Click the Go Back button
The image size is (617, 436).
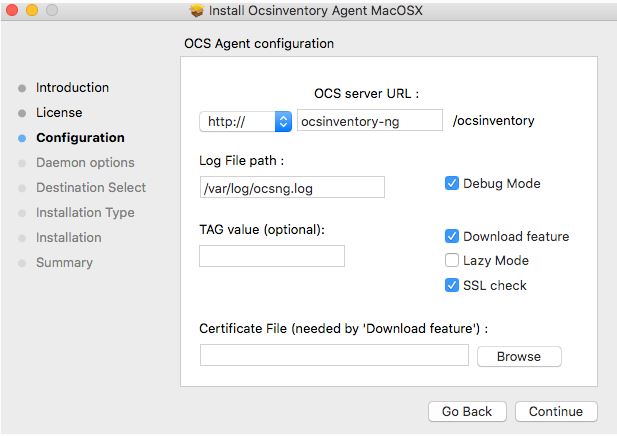click(x=467, y=411)
